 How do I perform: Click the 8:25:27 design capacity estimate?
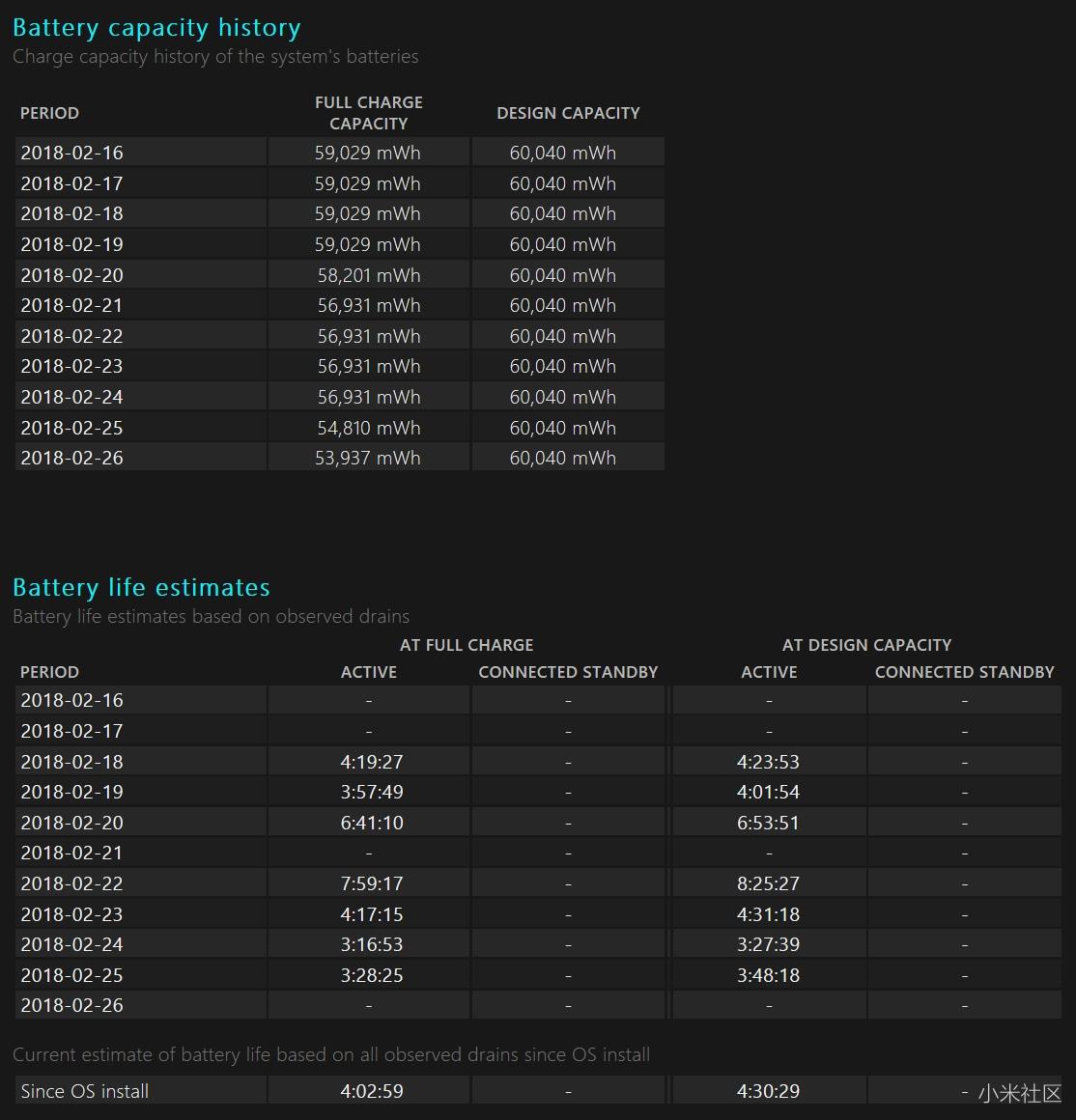(768, 883)
